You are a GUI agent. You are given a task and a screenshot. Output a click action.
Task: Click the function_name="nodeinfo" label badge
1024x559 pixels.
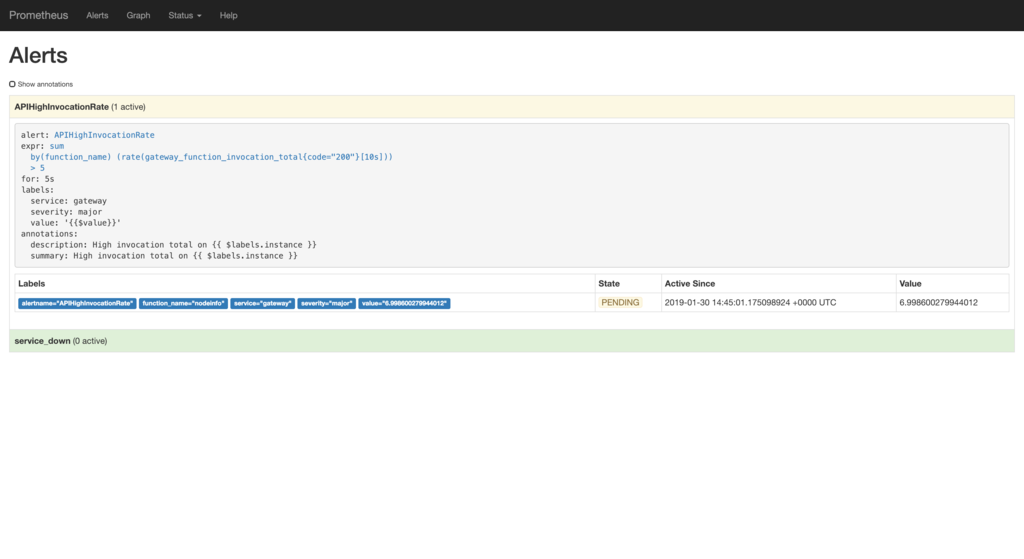tap(184, 303)
